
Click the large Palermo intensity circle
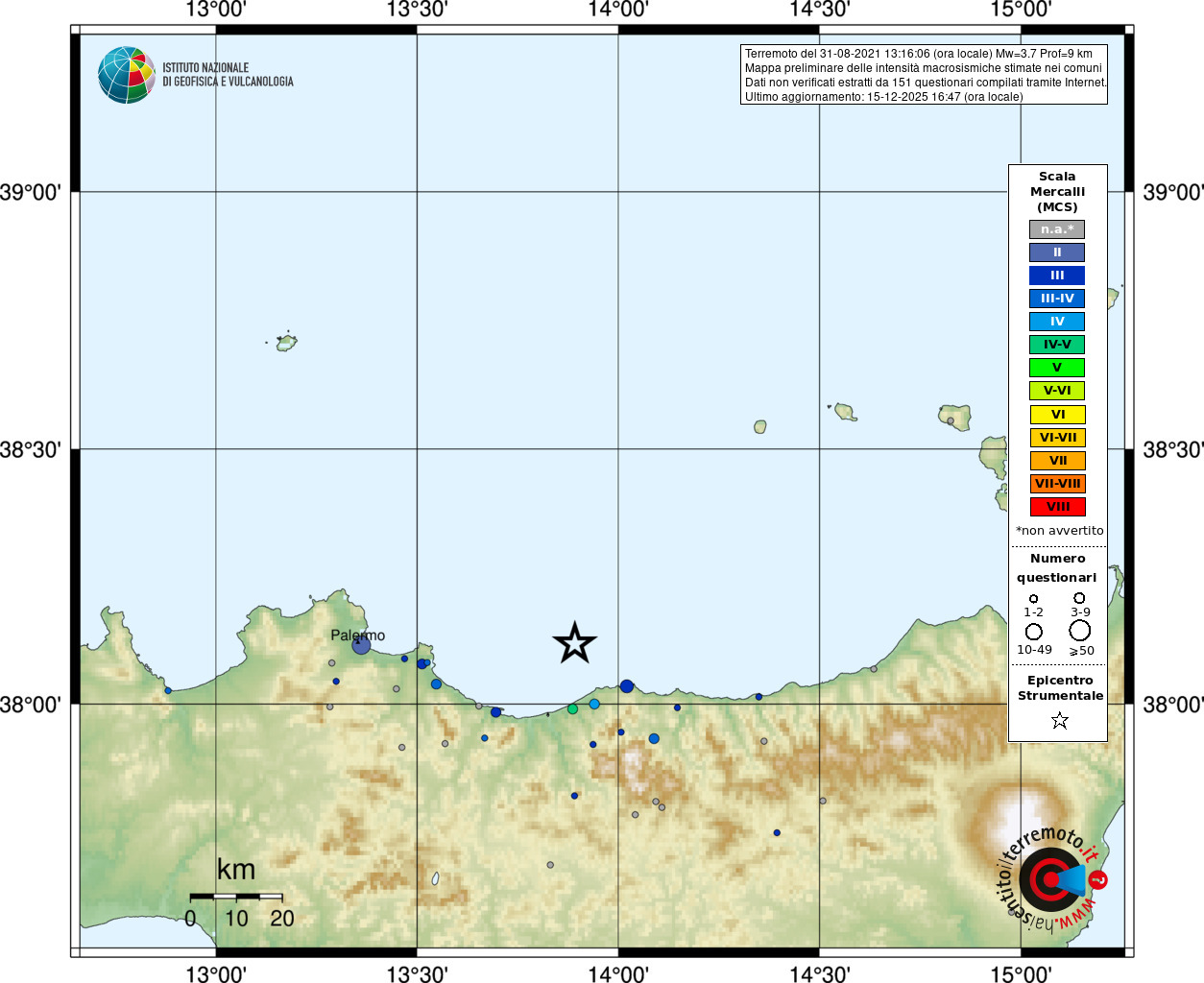click(361, 645)
